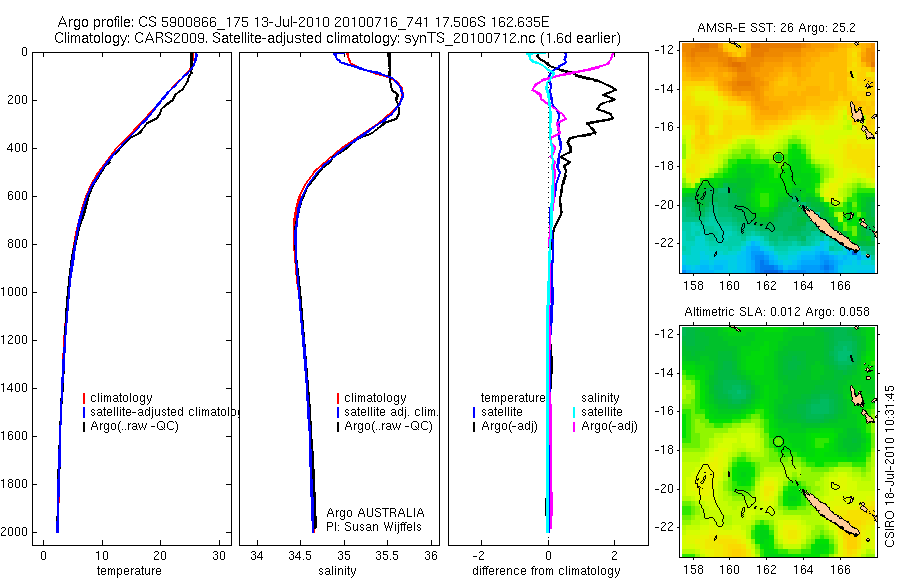
Task: Click the Argo float circle on SLA map
Action: click(778, 441)
